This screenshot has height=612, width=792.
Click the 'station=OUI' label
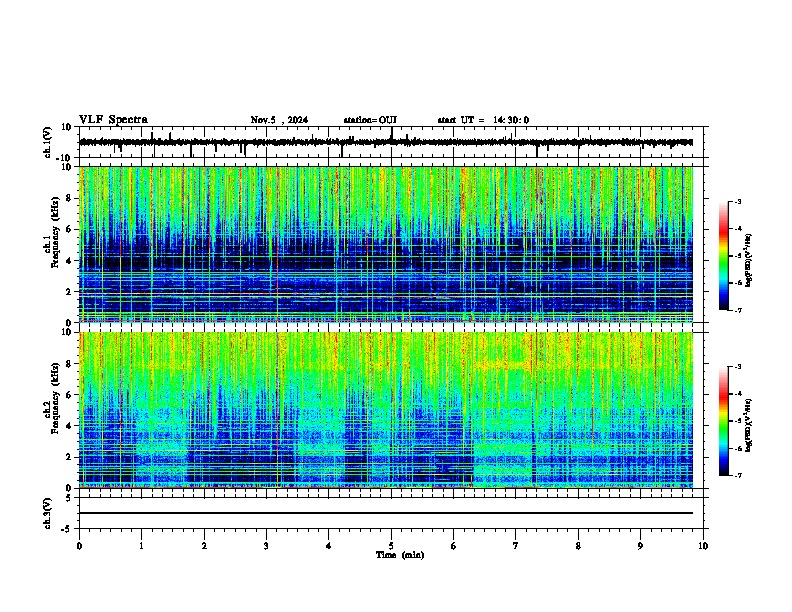coord(370,120)
